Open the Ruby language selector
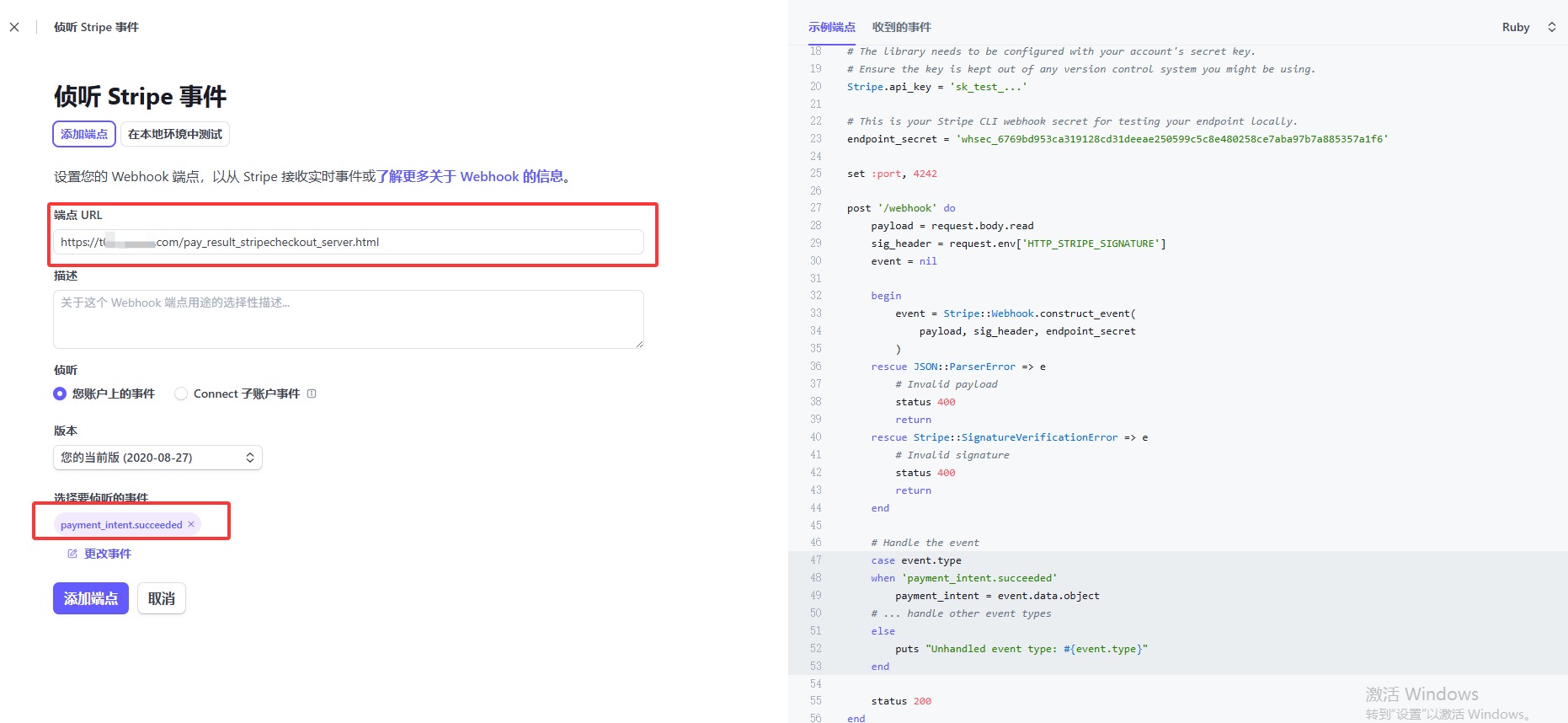 [x=1528, y=27]
